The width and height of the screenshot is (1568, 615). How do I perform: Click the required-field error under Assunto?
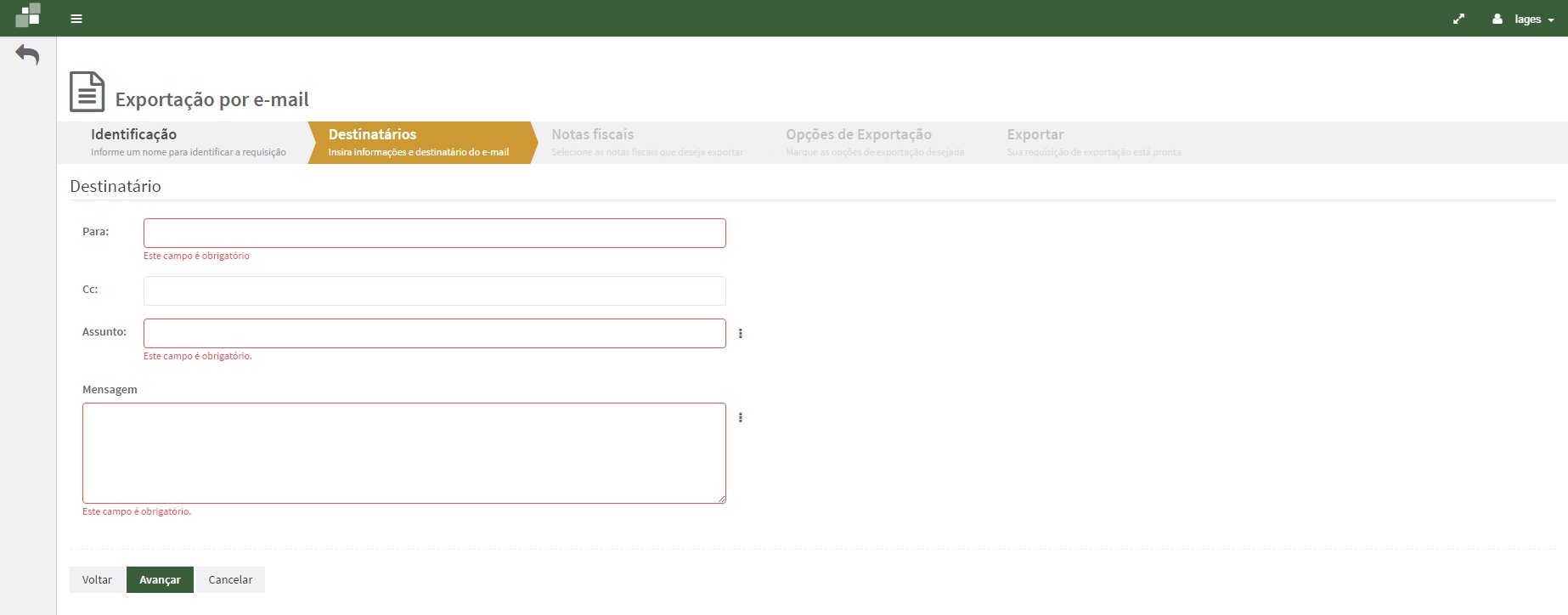click(x=198, y=356)
